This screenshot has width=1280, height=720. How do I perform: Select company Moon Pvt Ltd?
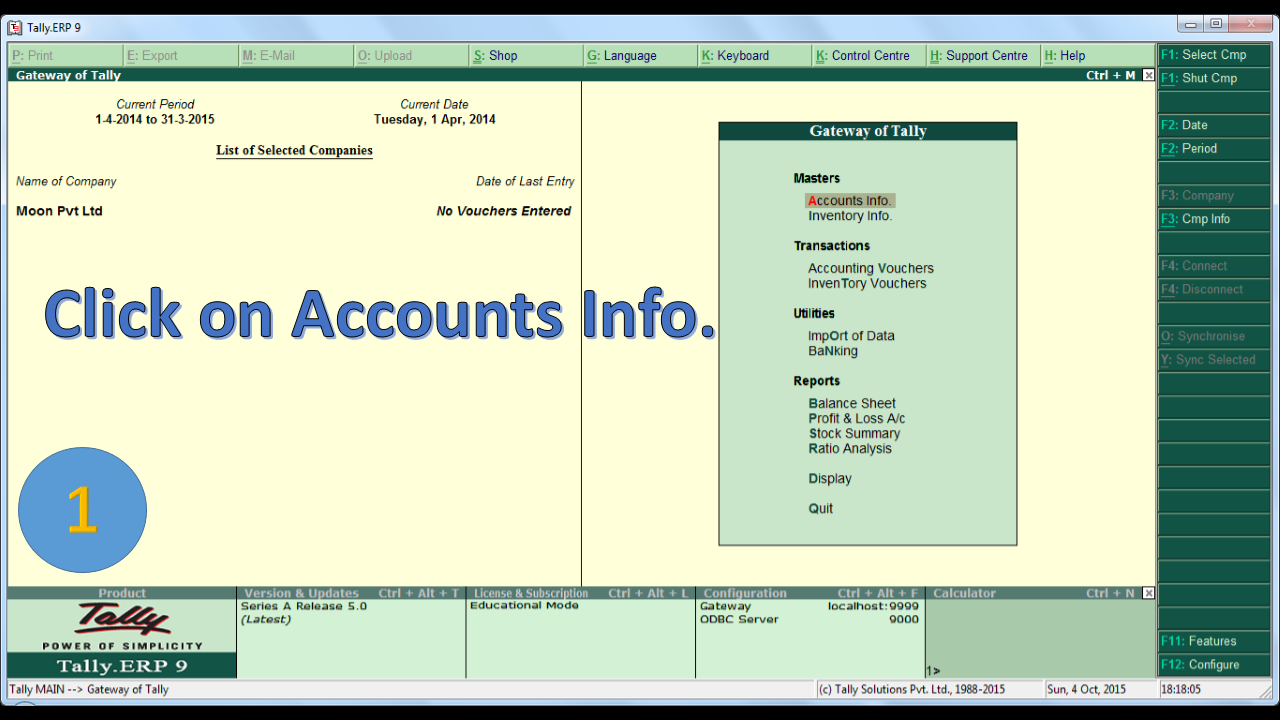59,211
